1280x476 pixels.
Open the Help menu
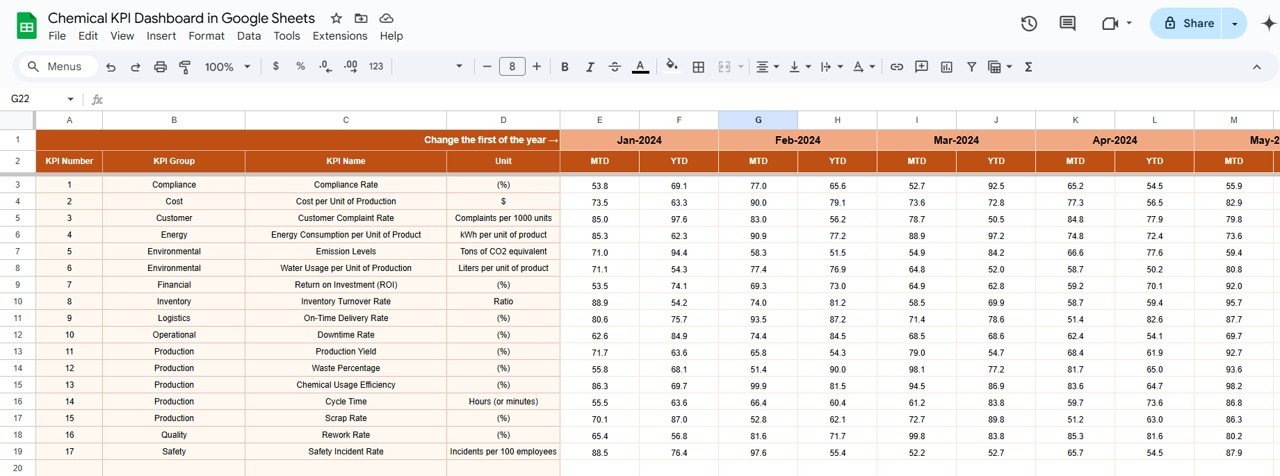click(391, 36)
